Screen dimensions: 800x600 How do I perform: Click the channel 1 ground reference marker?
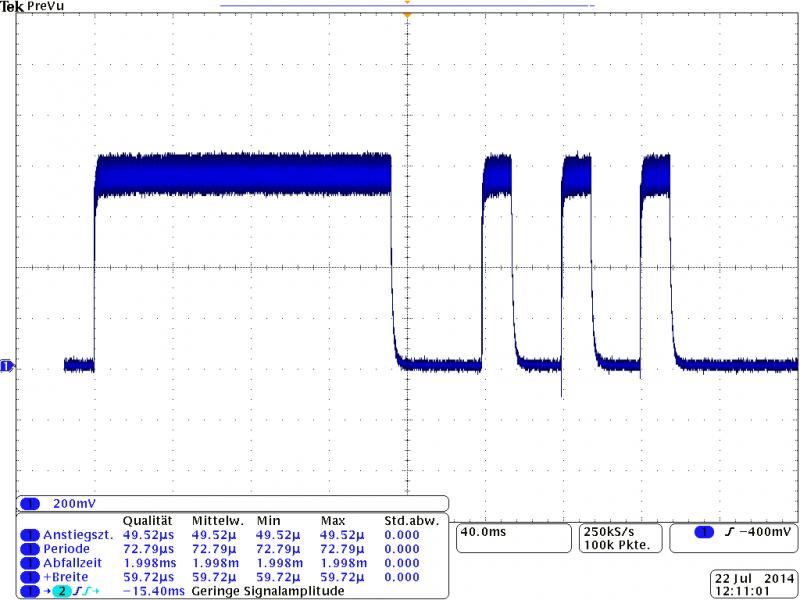pyautogui.click(x=6, y=366)
